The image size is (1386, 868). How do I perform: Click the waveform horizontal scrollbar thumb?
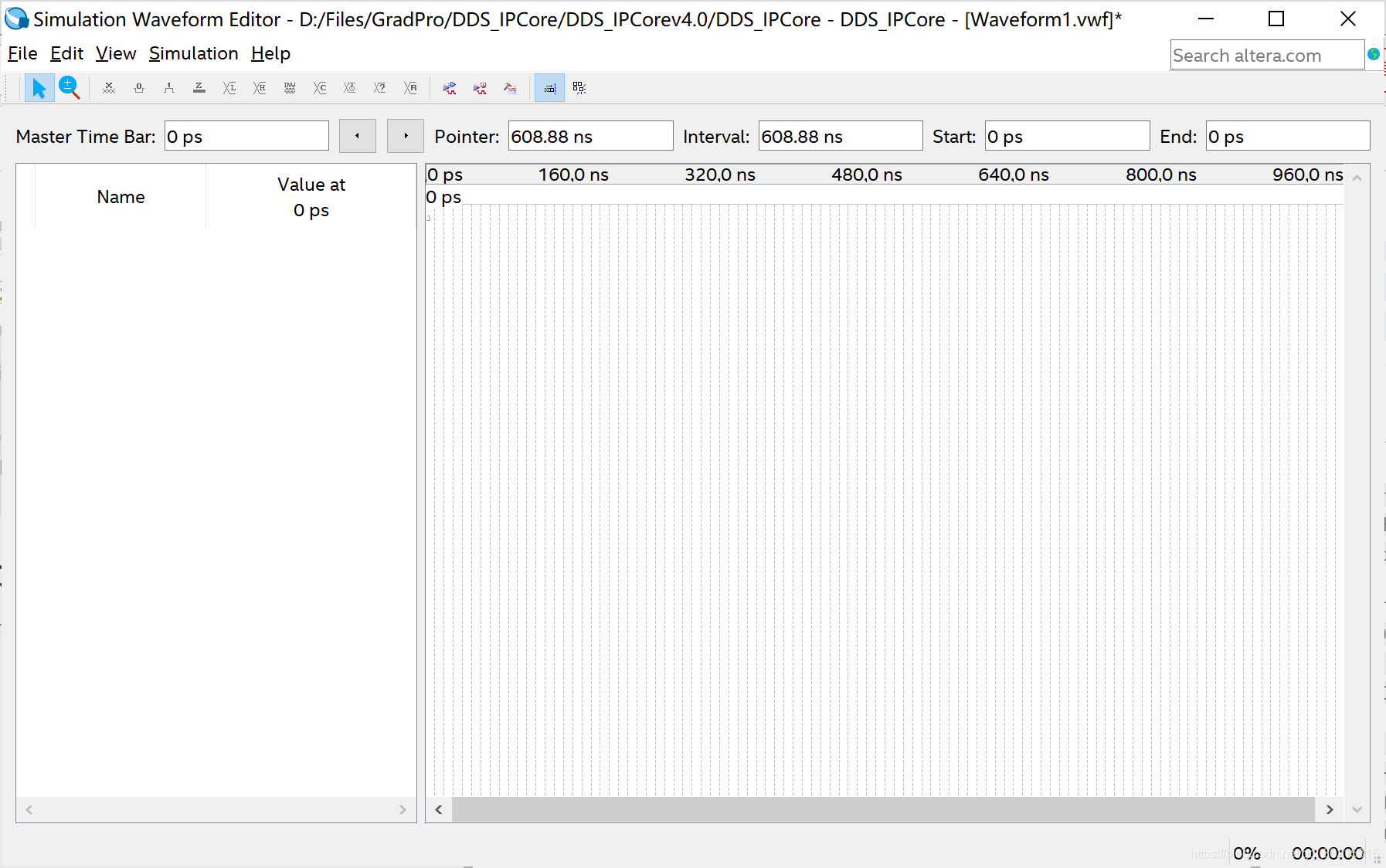click(x=883, y=809)
